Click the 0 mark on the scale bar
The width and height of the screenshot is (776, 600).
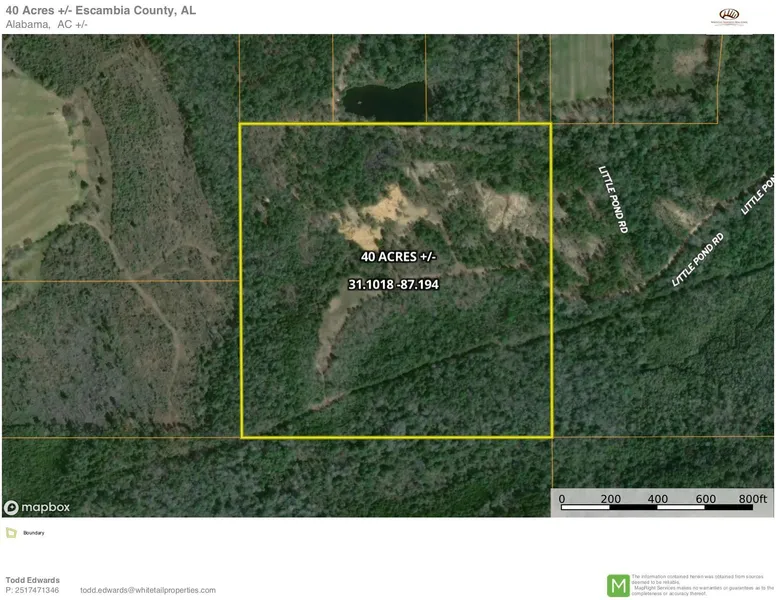[561, 498]
